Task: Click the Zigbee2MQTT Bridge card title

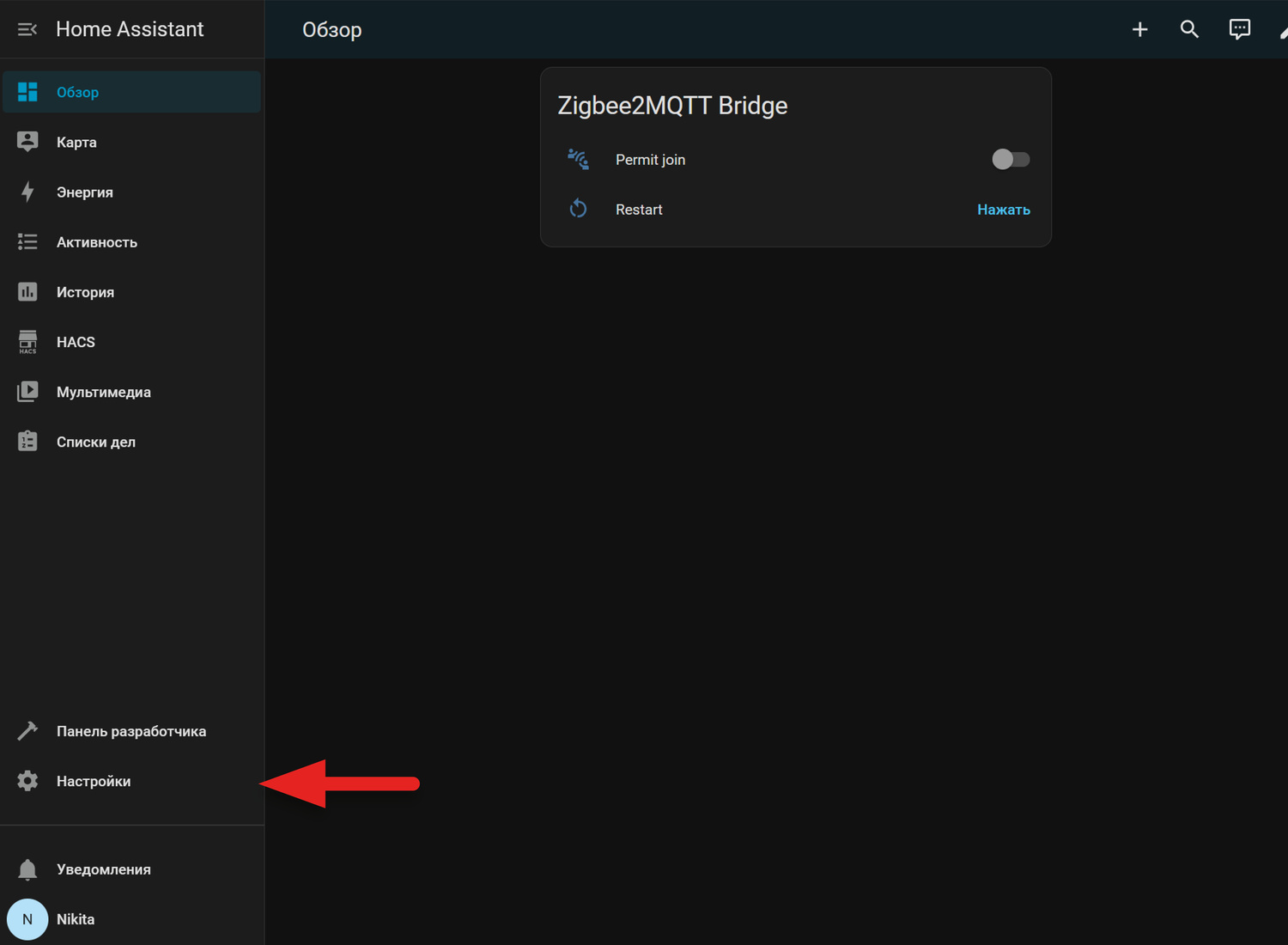Action: pyautogui.click(x=672, y=106)
